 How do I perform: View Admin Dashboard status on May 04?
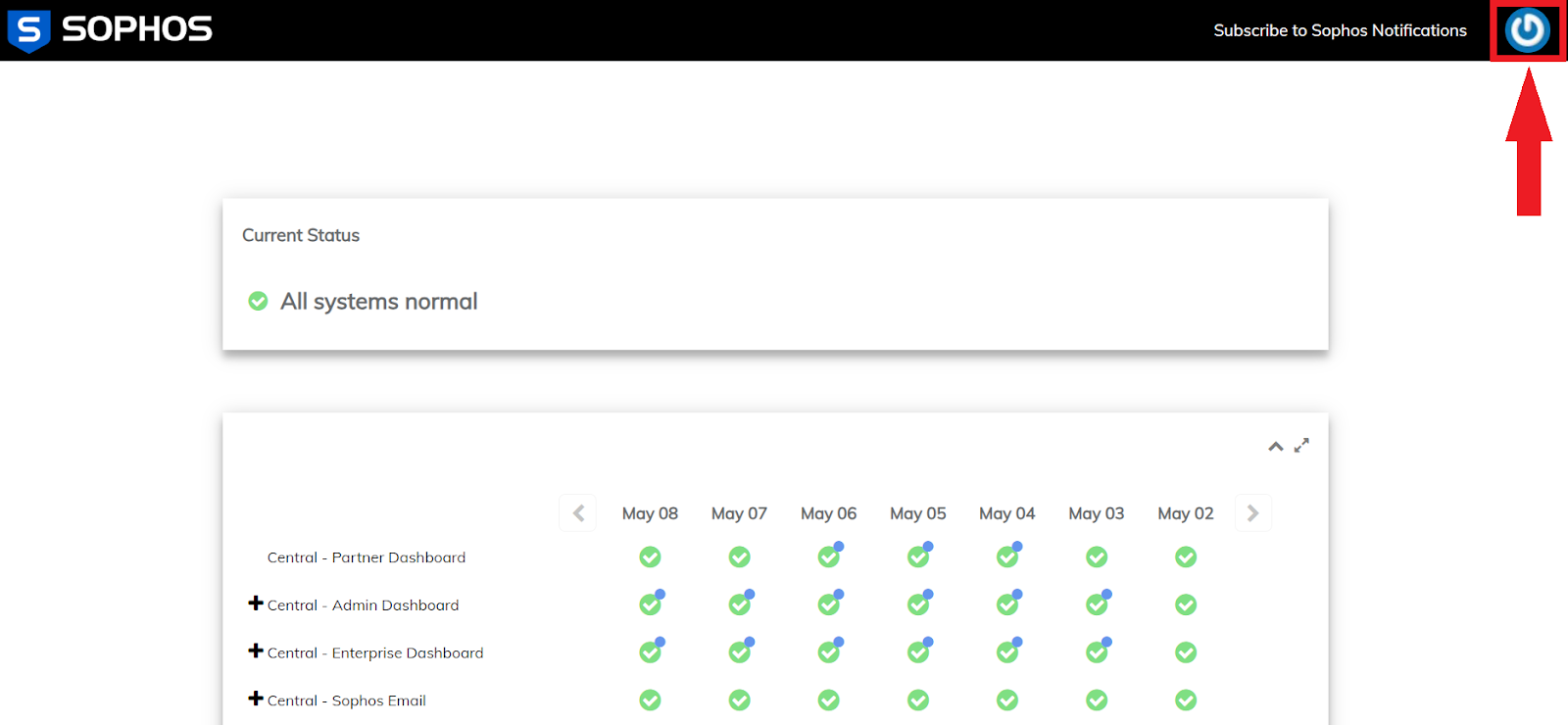point(1007,604)
